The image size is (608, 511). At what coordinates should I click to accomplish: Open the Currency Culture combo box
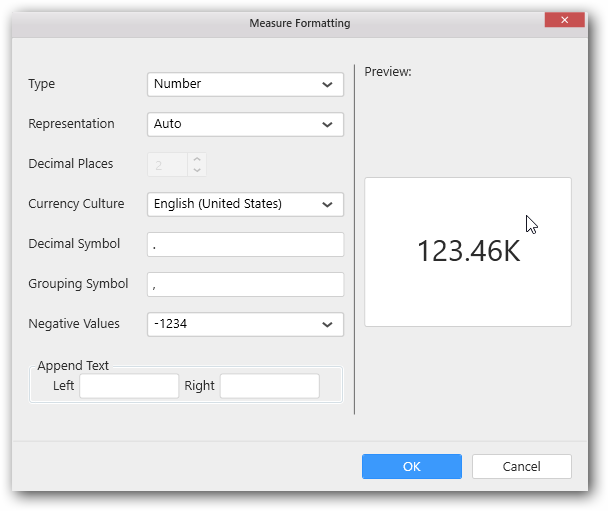(x=245, y=204)
